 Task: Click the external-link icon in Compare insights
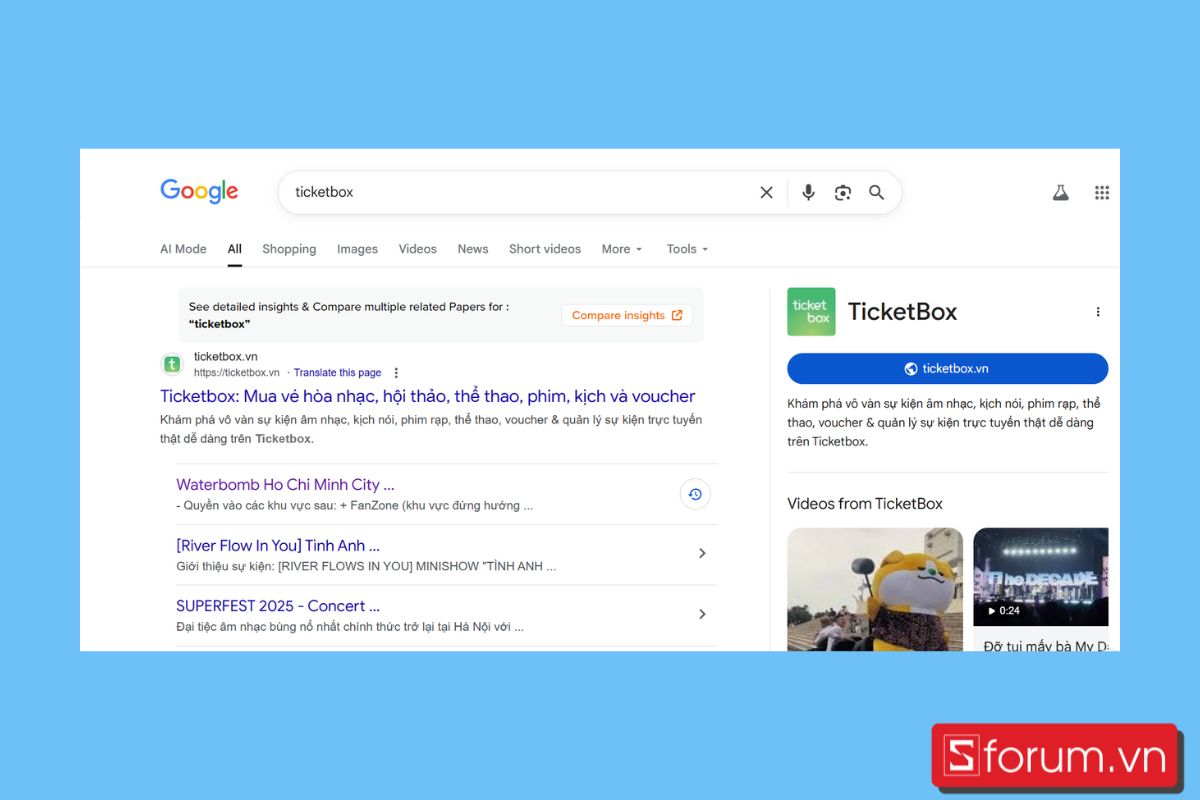click(677, 315)
